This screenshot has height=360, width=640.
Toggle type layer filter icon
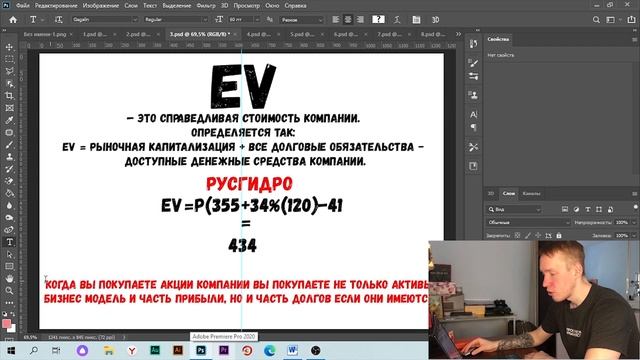(588, 209)
